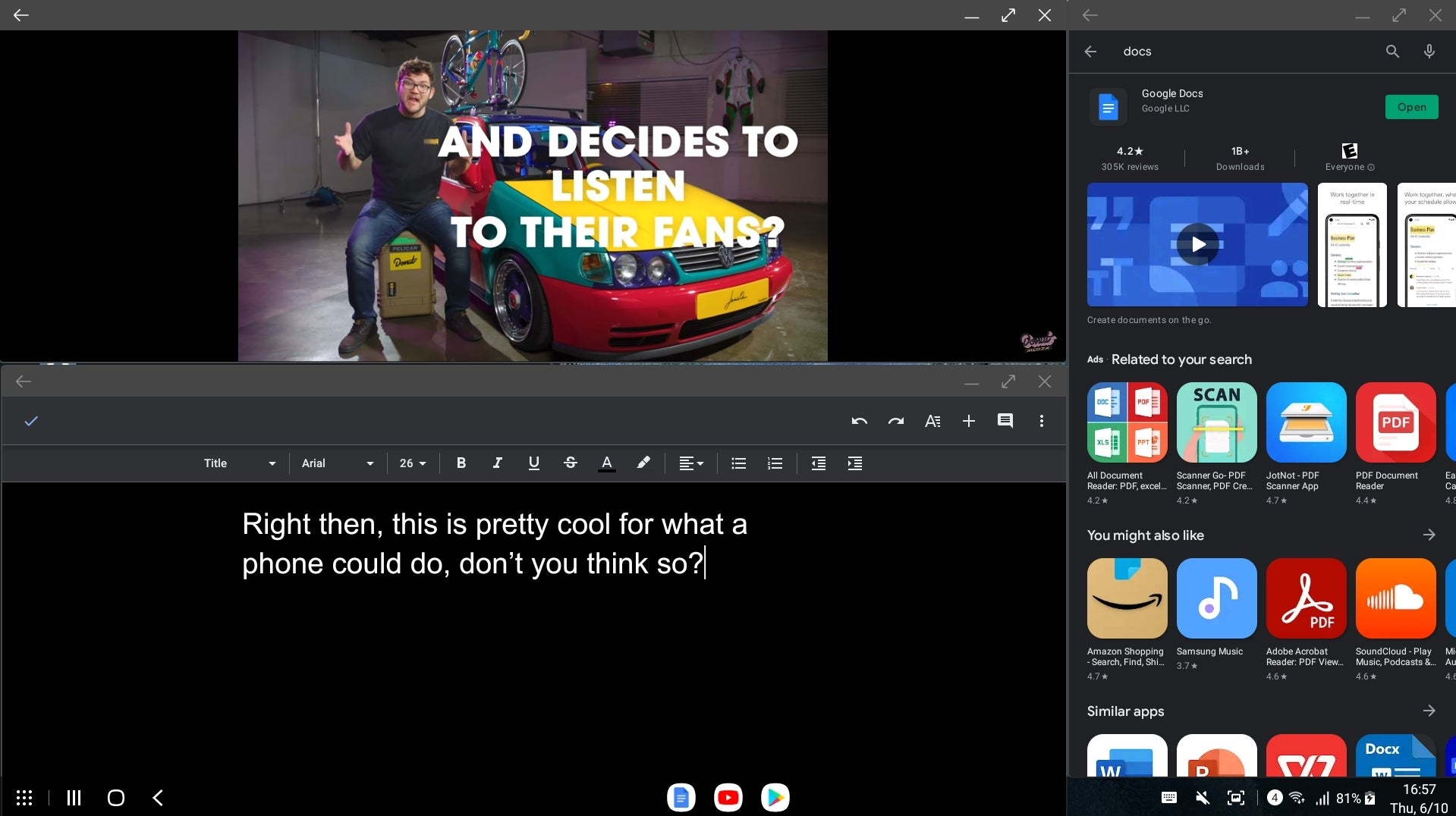The image size is (1456, 816).
Task: Open the font size 26 dropdown
Action: click(x=413, y=463)
